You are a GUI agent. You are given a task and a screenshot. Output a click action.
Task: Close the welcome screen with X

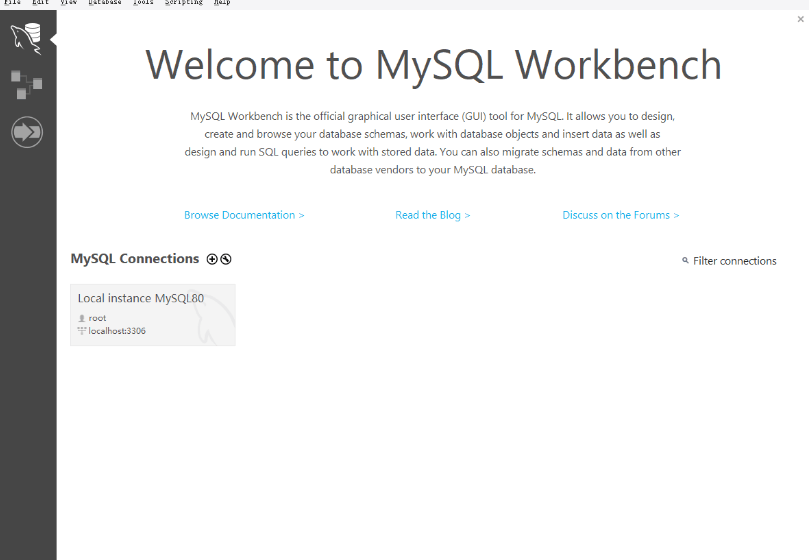point(801,19)
